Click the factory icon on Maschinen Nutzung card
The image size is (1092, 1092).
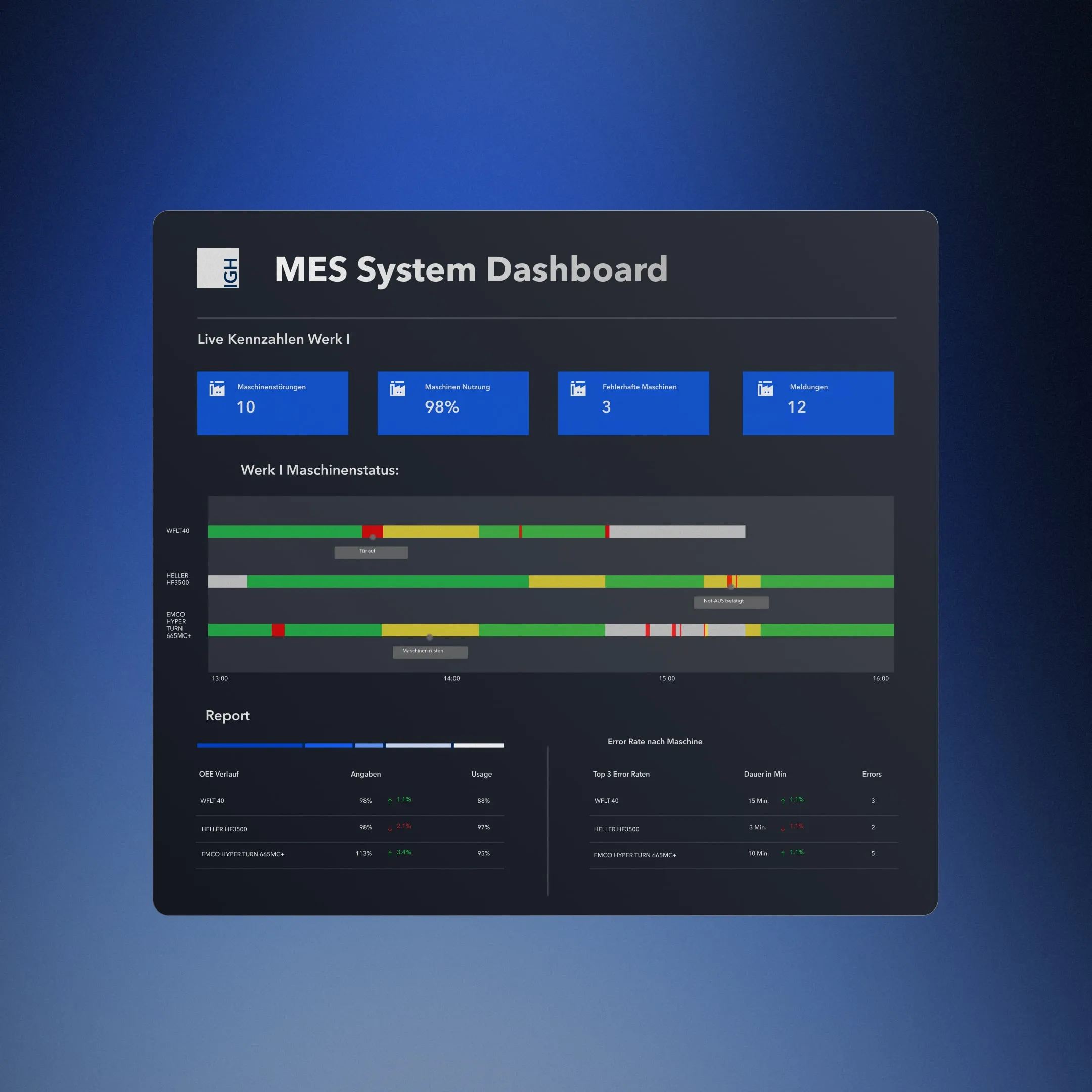coord(397,388)
